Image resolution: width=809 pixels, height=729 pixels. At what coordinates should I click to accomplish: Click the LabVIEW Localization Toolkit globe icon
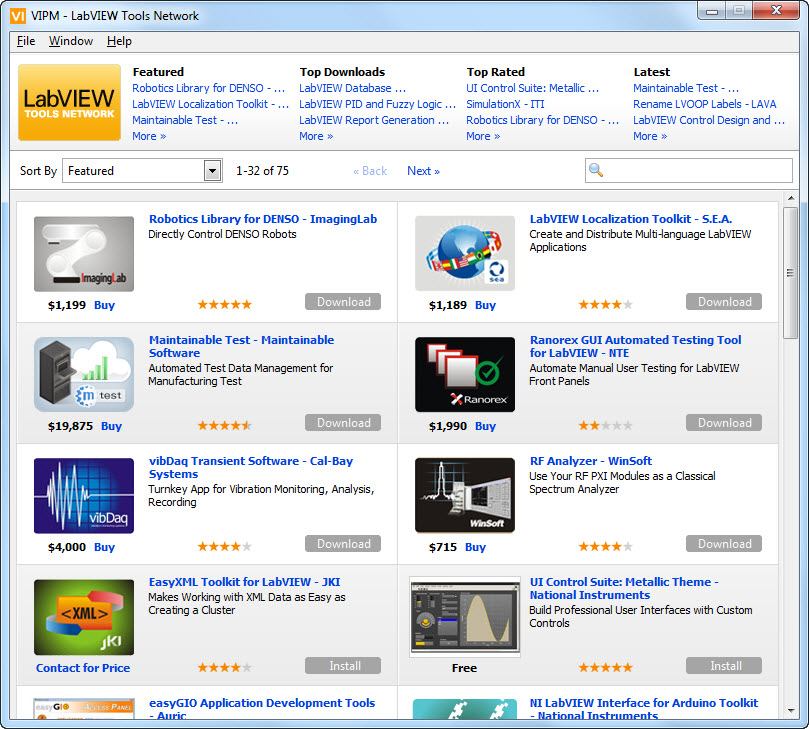(465, 253)
